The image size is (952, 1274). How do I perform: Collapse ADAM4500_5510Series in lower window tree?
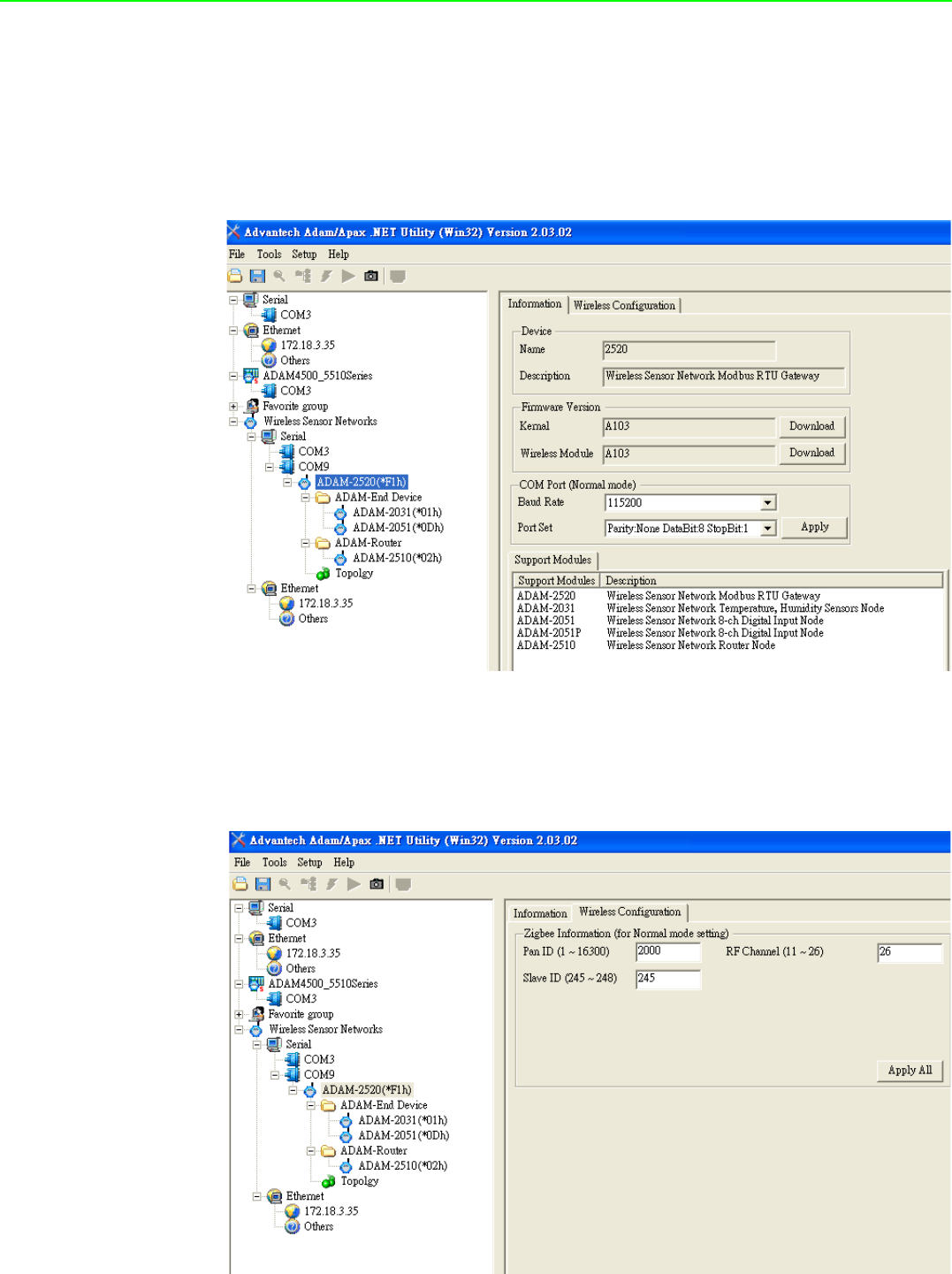coord(239,984)
